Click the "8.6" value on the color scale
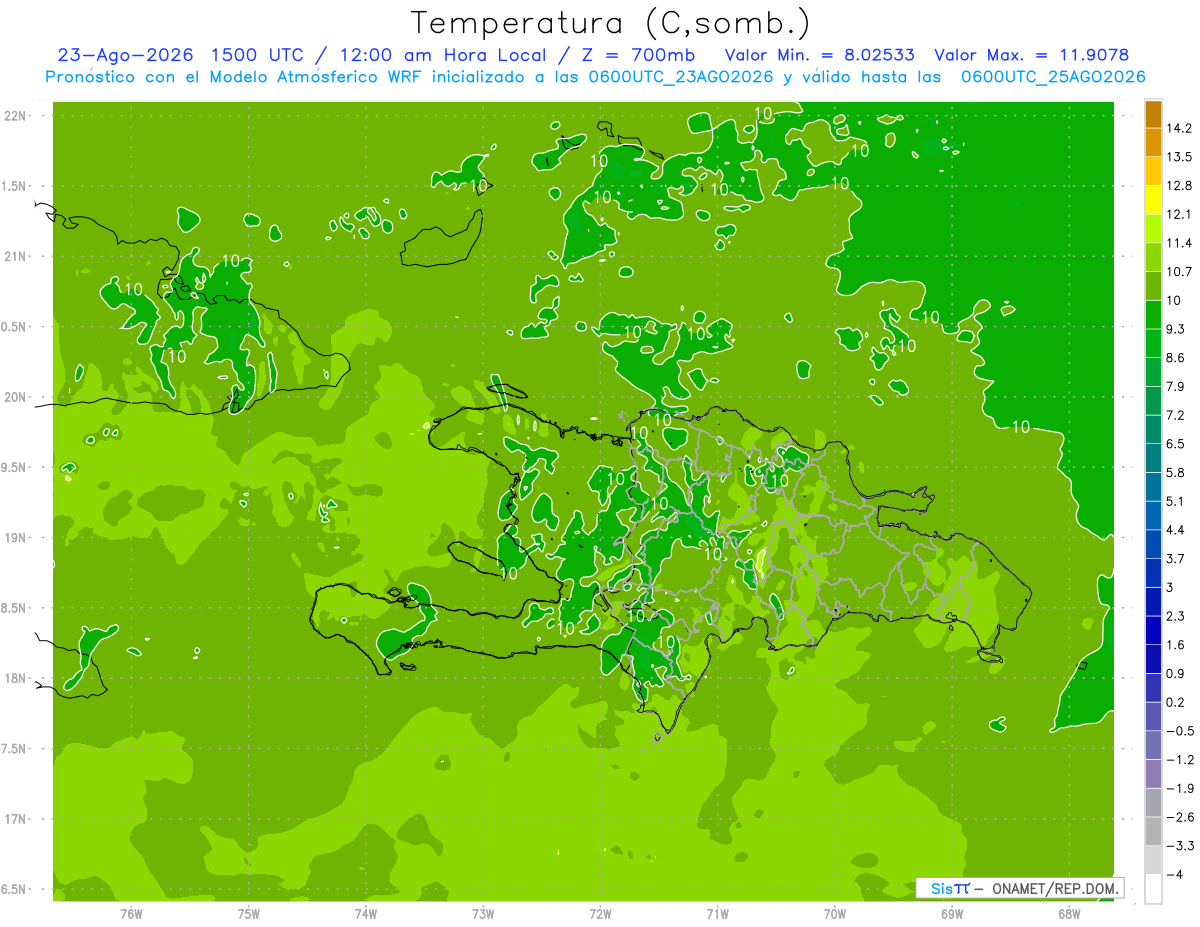The width and height of the screenshot is (1200, 927). point(1175,358)
